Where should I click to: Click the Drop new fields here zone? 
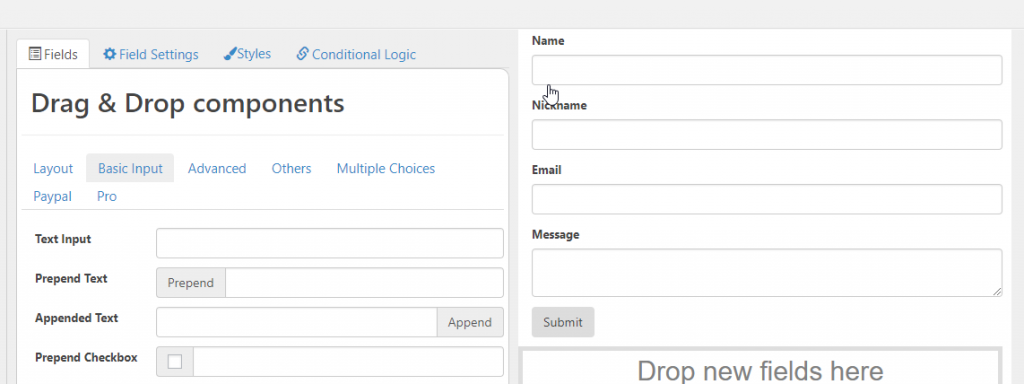tap(760, 367)
